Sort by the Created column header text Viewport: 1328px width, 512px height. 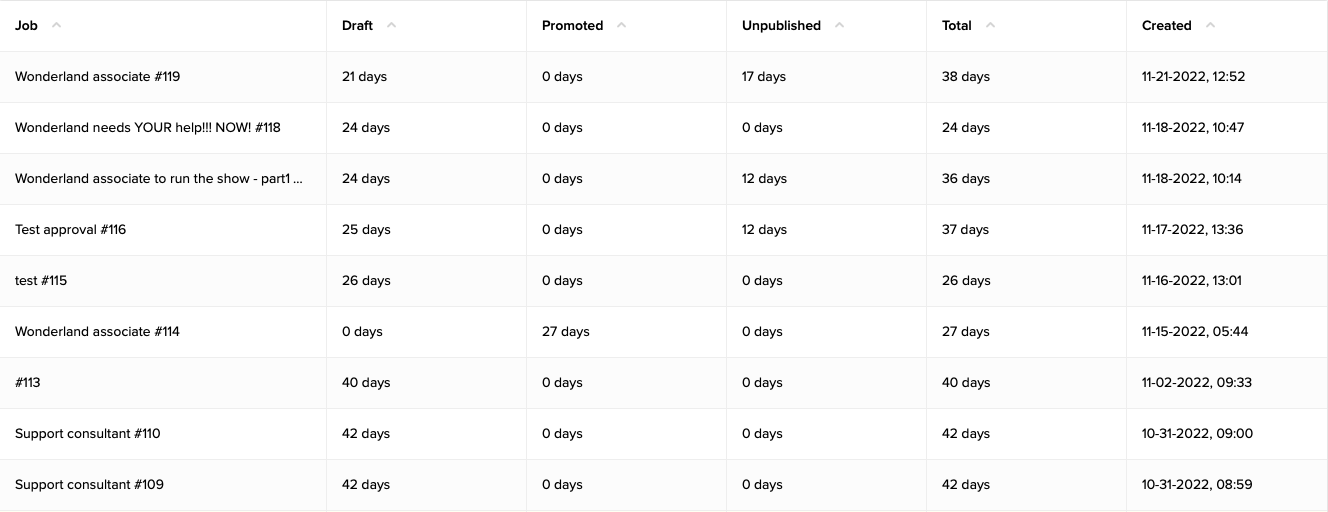click(1166, 26)
